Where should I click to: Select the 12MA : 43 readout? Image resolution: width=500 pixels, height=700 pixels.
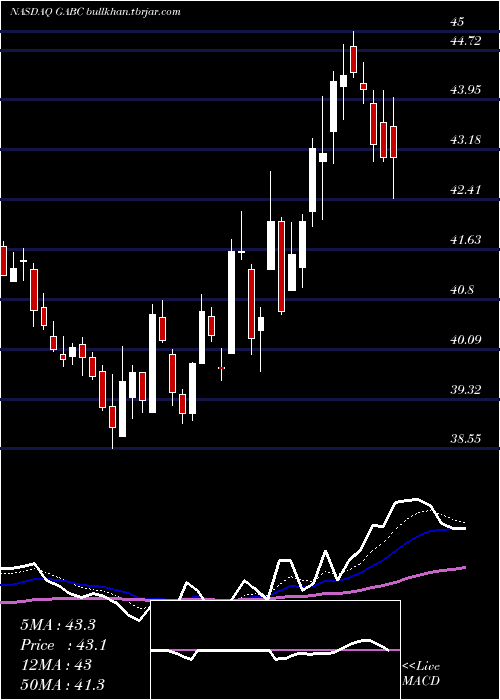click(x=56, y=665)
